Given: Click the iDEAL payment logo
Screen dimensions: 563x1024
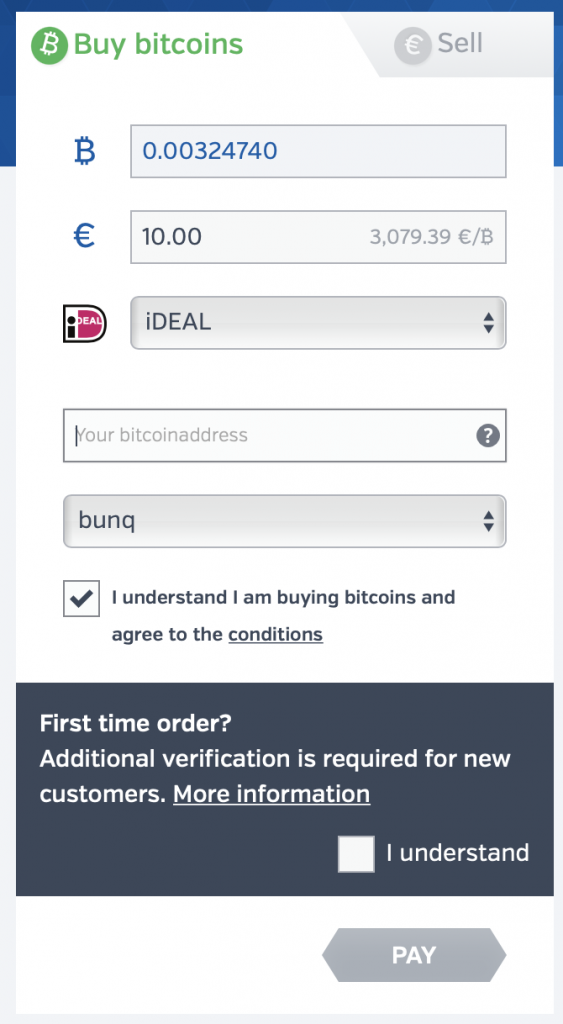Looking at the screenshot, I should click(84, 323).
